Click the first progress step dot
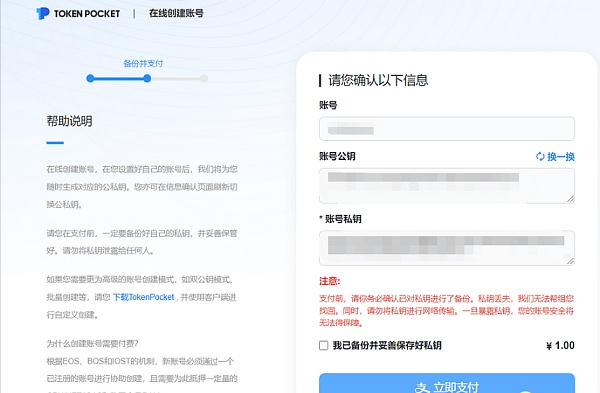 [90, 78]
